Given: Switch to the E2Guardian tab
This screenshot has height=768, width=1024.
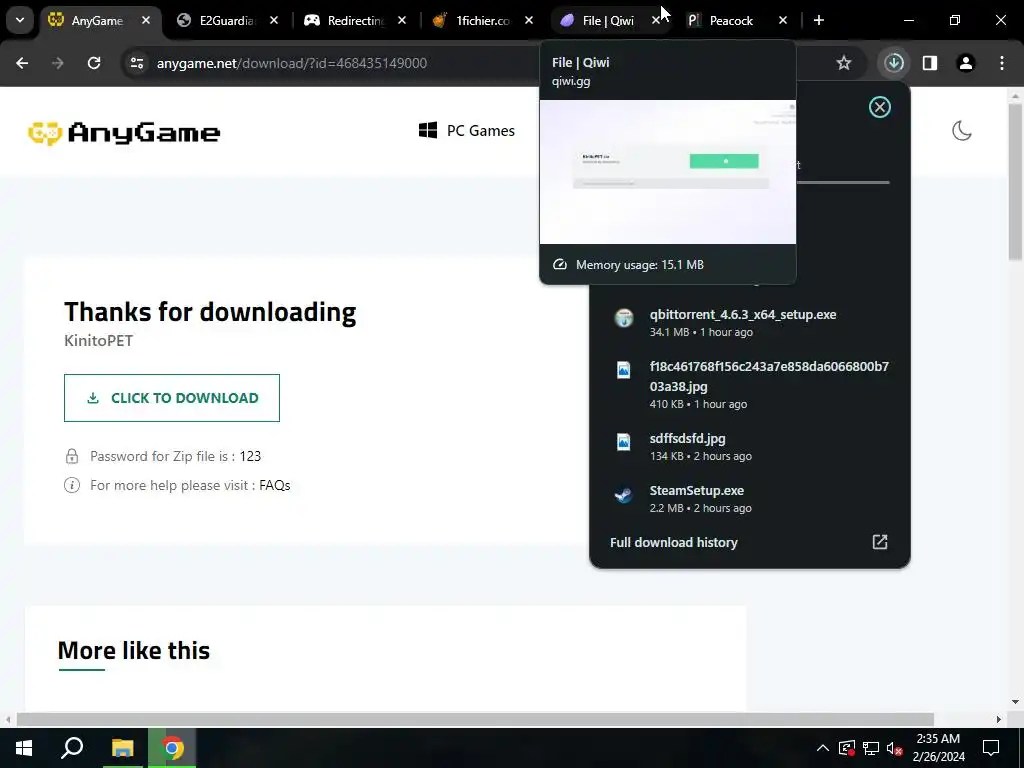Looking at the screenshot, I should (x=227, y=20).
